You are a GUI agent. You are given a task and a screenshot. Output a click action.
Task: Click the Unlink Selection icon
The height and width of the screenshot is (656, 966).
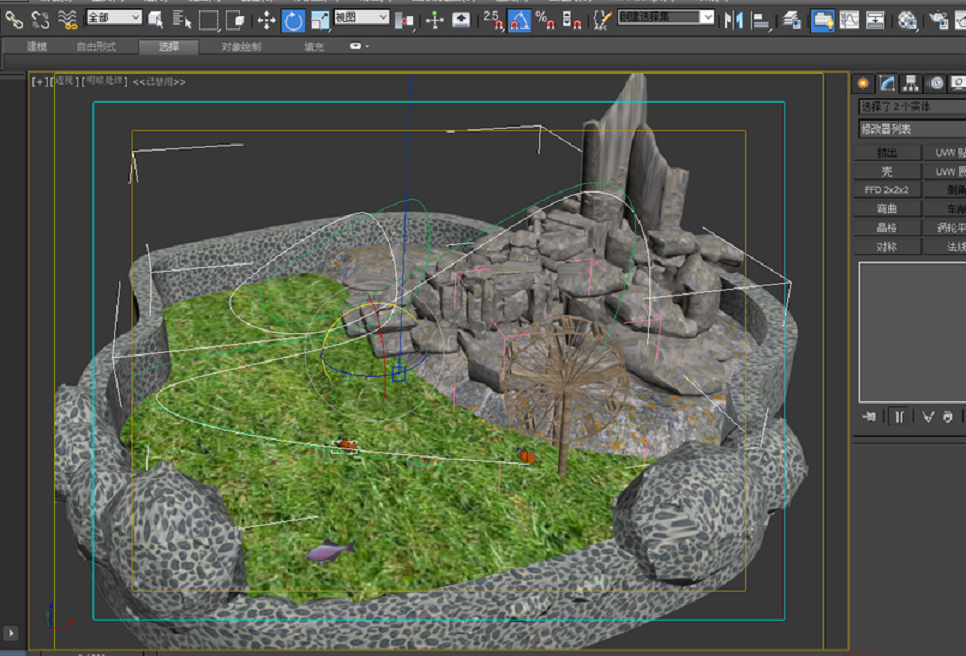(x=40, y=19)
